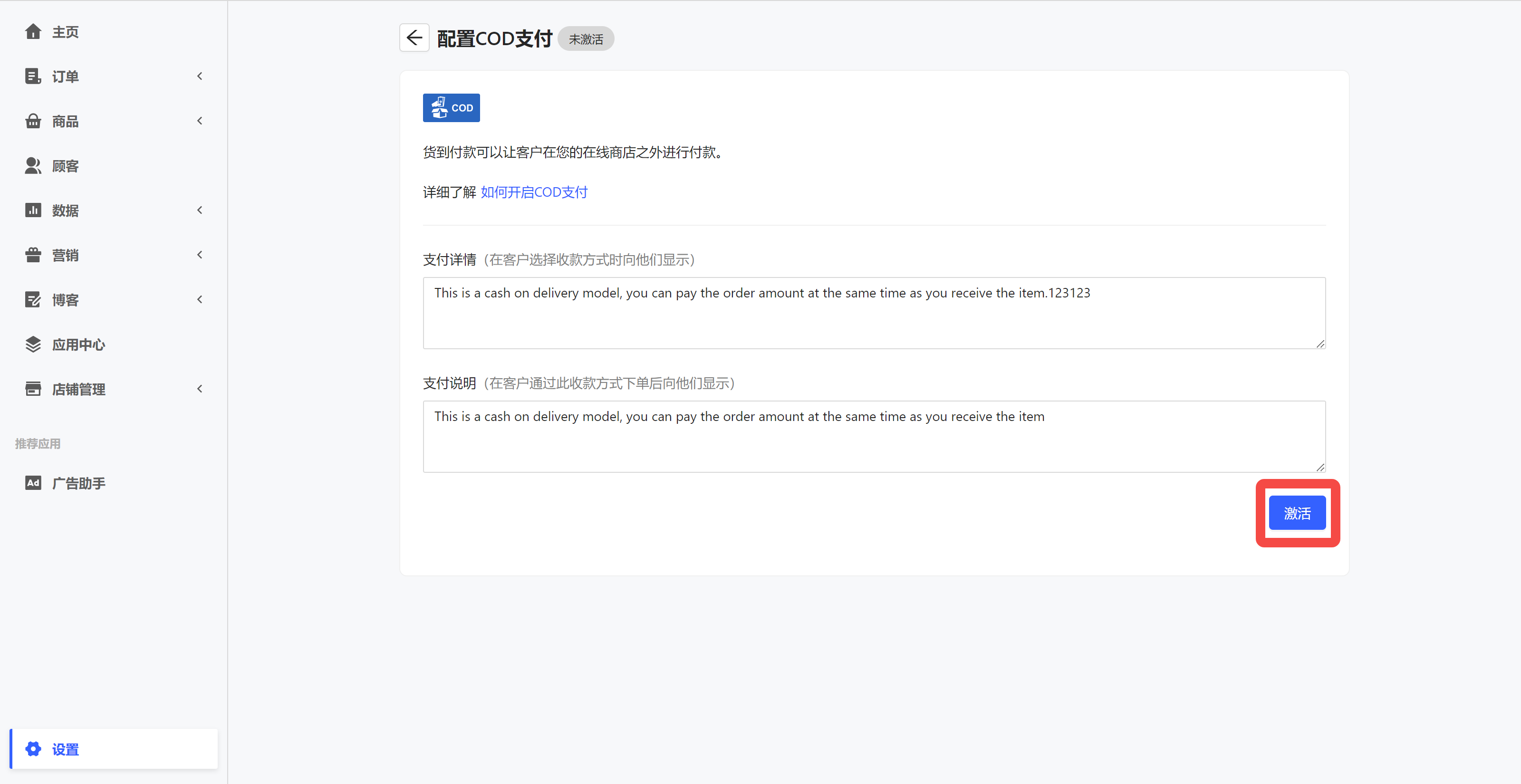Viewport: 1521px width, 784px height.
Task: Open the 主页 home menu item
Action: pos(65,32)
